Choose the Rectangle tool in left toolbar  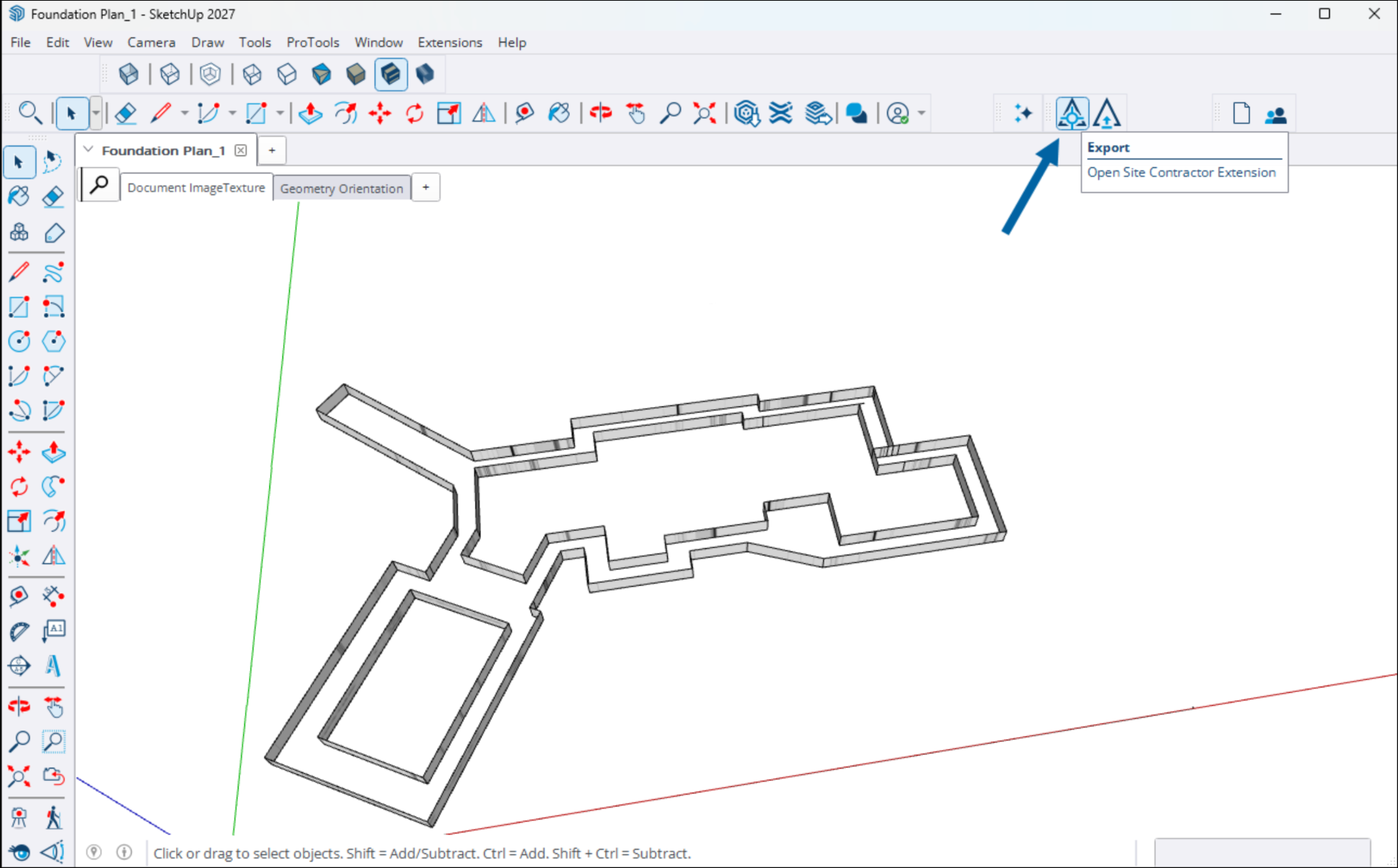pos(19,307)
